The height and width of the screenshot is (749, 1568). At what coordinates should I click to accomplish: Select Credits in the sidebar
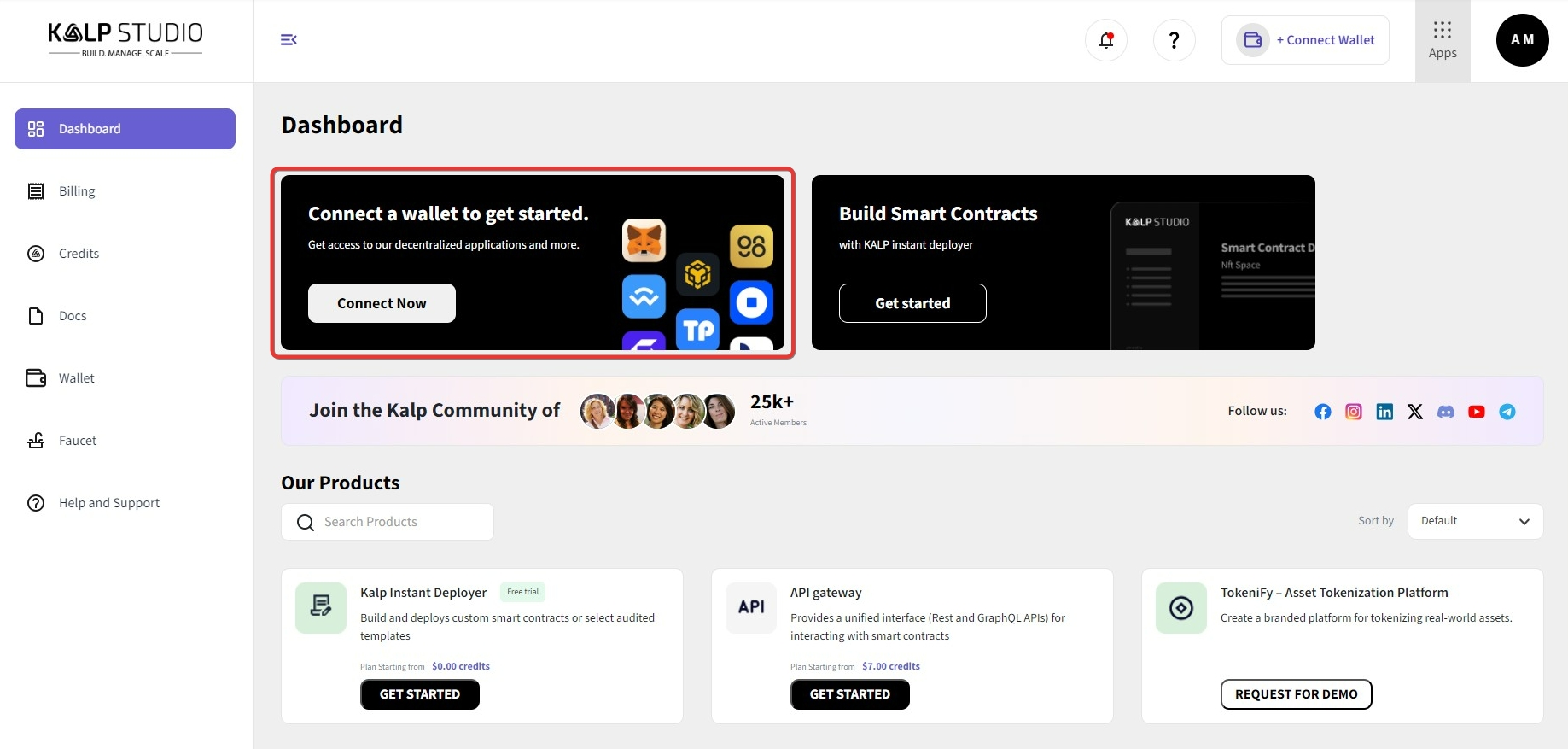pyautogui.click(x=79, y=254)
